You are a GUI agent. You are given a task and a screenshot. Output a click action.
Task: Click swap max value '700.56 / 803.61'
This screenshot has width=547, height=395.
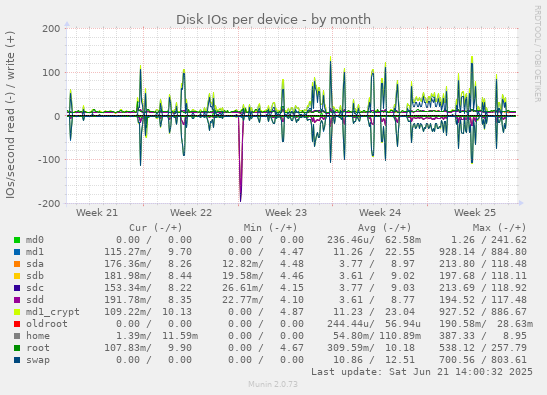click(x=482, y=360)
